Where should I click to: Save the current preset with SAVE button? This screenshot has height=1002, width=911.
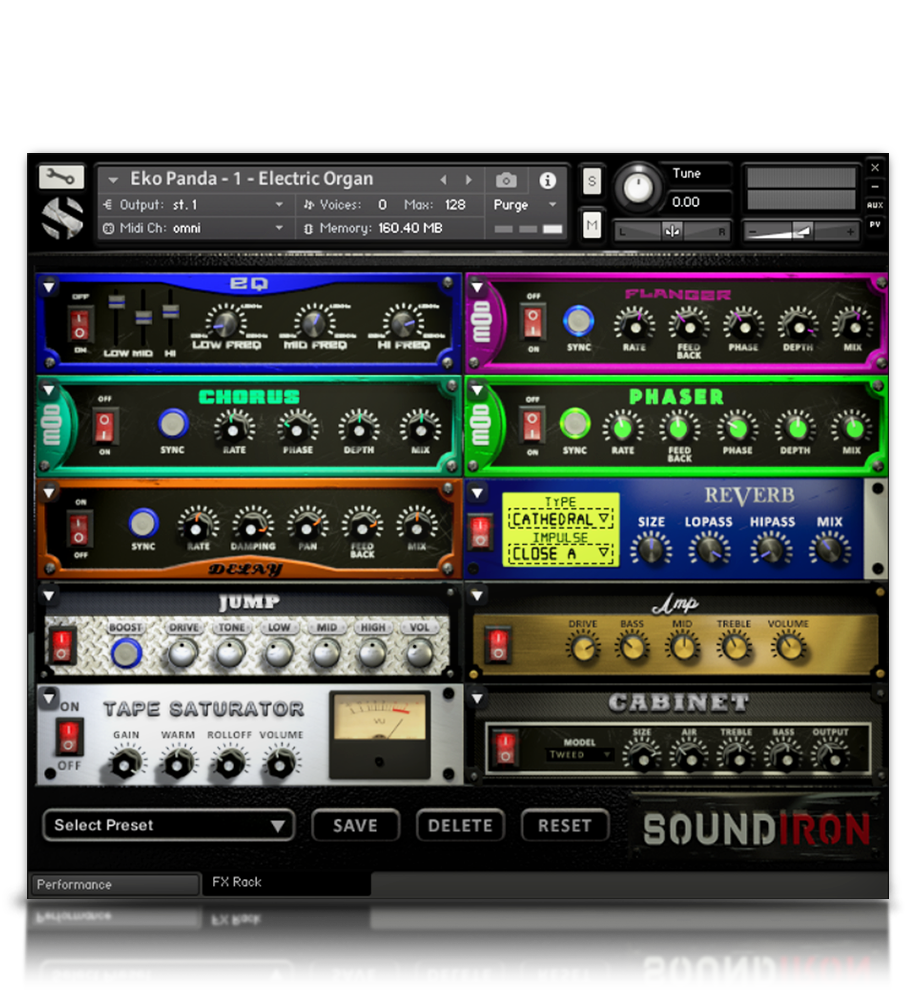(x=355, y=826)
